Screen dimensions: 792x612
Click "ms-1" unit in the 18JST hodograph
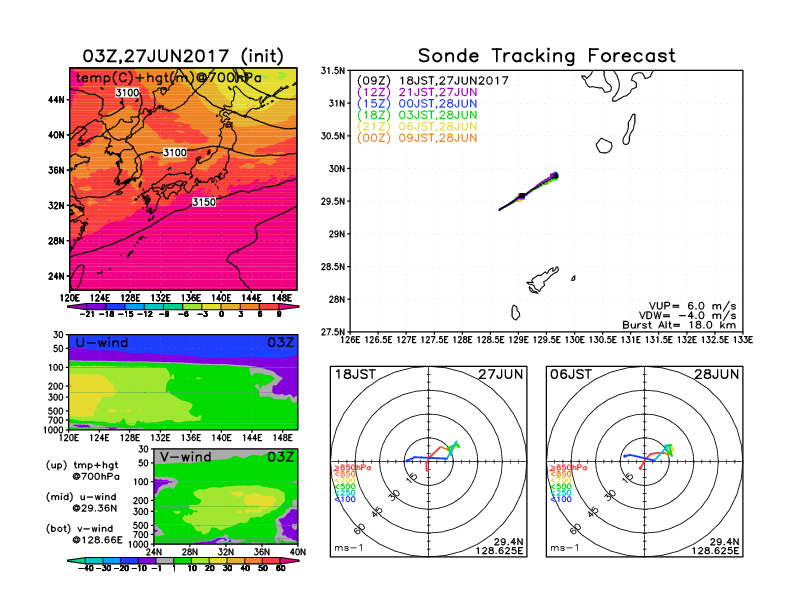pos(349,548)
